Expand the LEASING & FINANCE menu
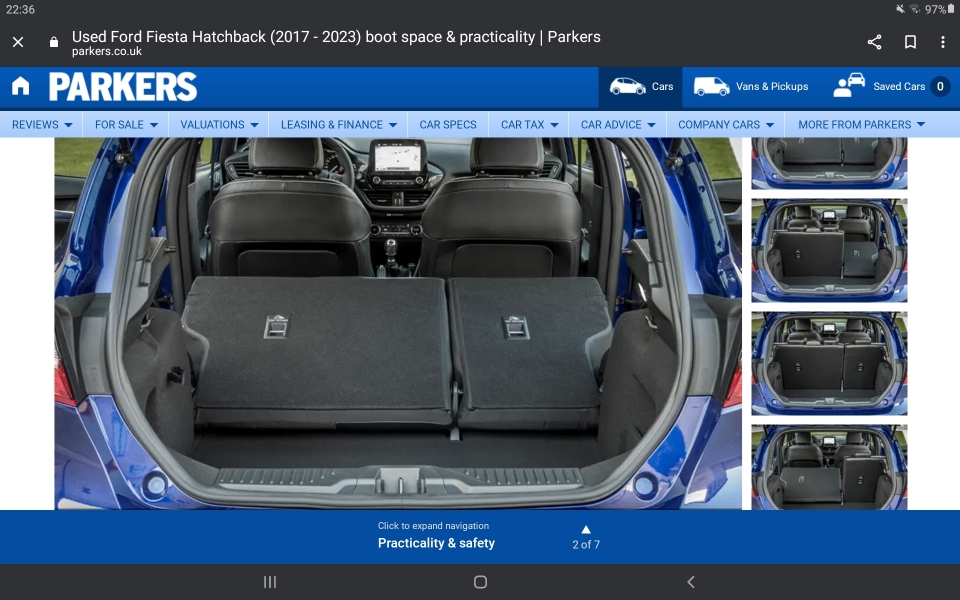This screenshot has width=960, height=600. click(338, 124)
